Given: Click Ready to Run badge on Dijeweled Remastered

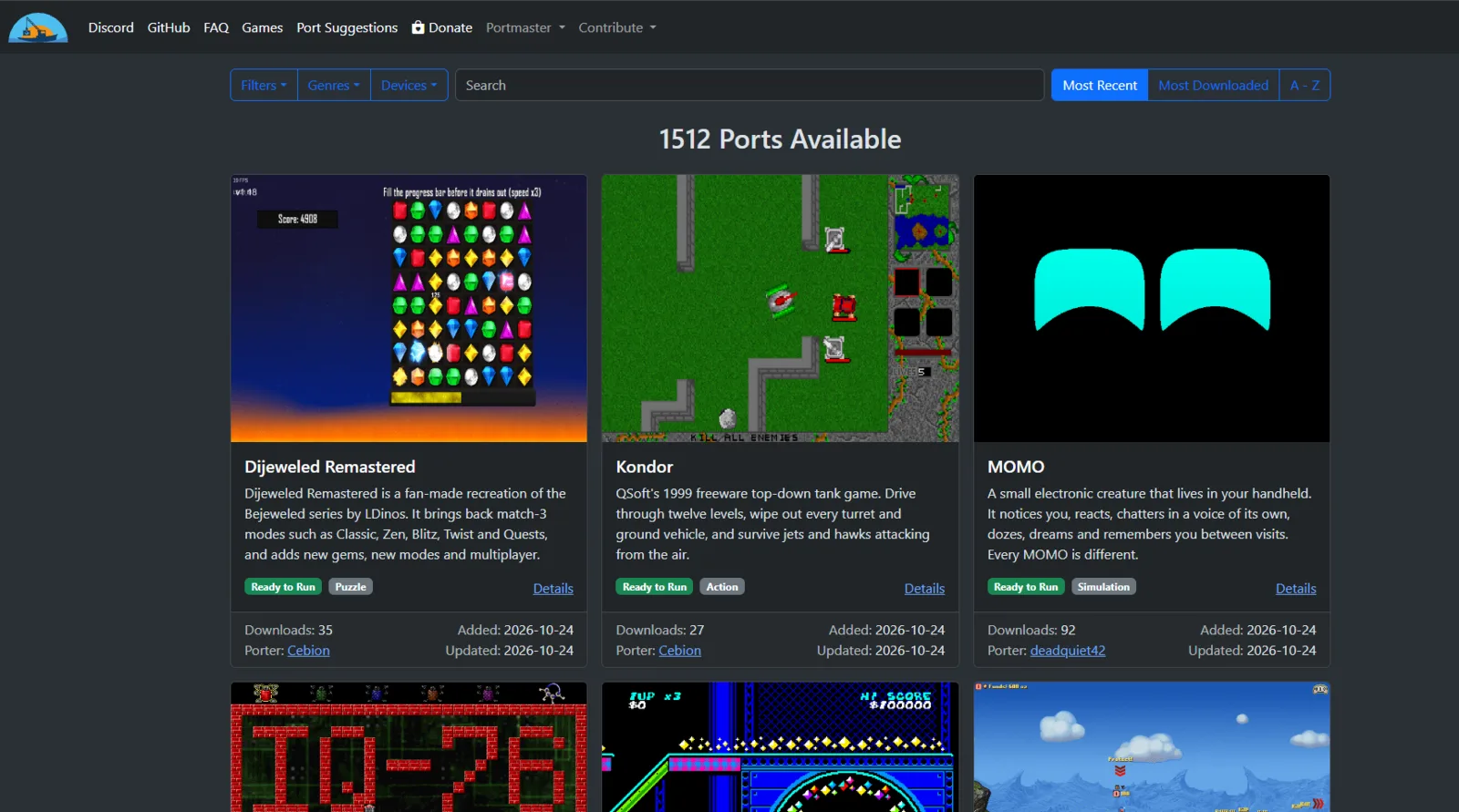Looking at the screenshot, I should pos(283,587).
